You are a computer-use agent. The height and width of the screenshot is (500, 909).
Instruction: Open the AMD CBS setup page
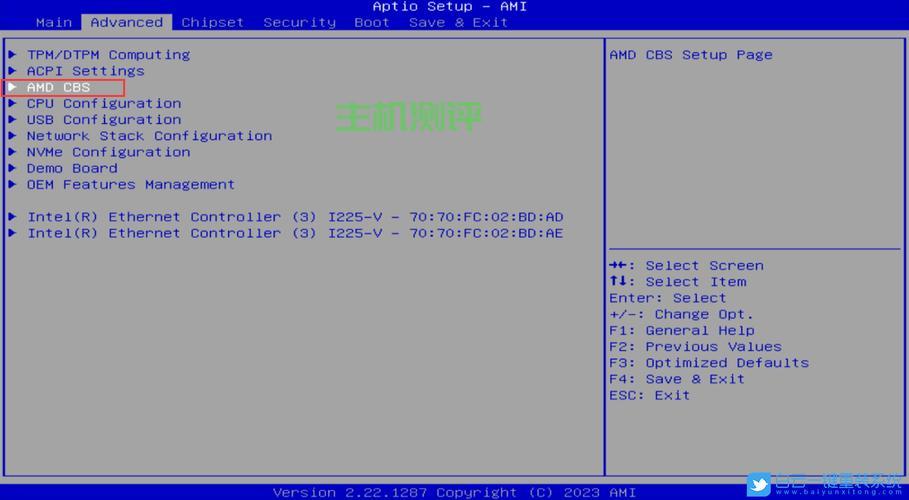click(x=58, y=88)
